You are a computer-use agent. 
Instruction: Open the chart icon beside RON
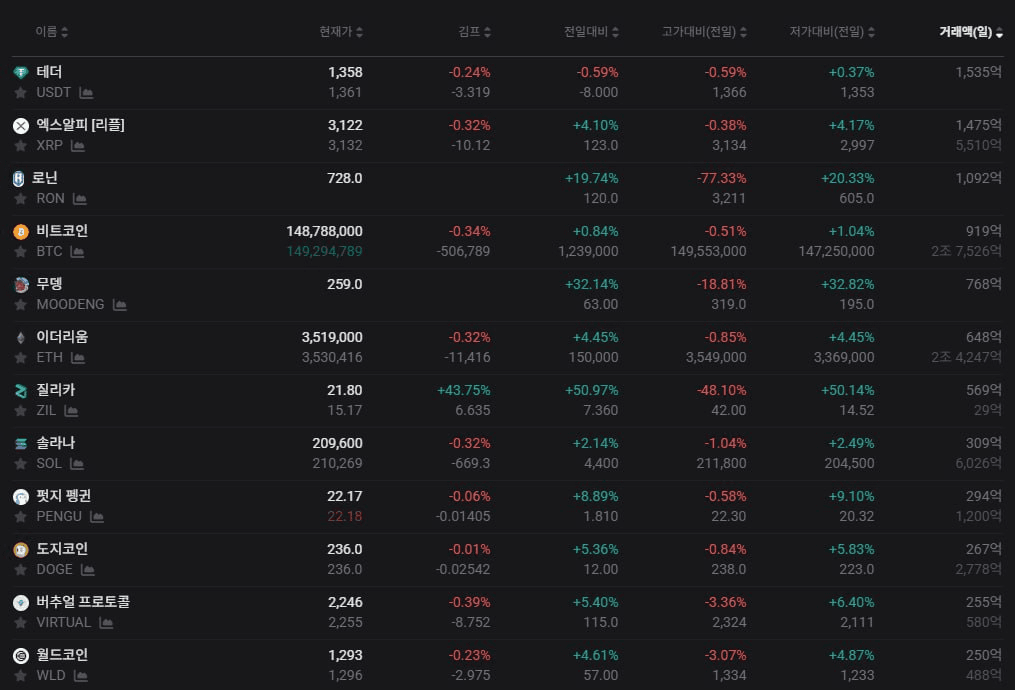click(80, 199)
